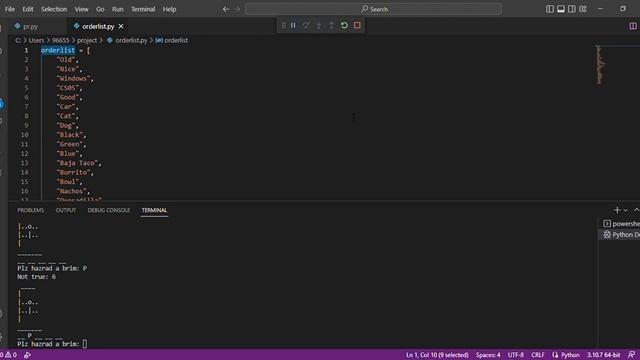640x360 pixels.
Task: Toggle the secondary side bar layout icon
Action: click(x=572, y=9)
